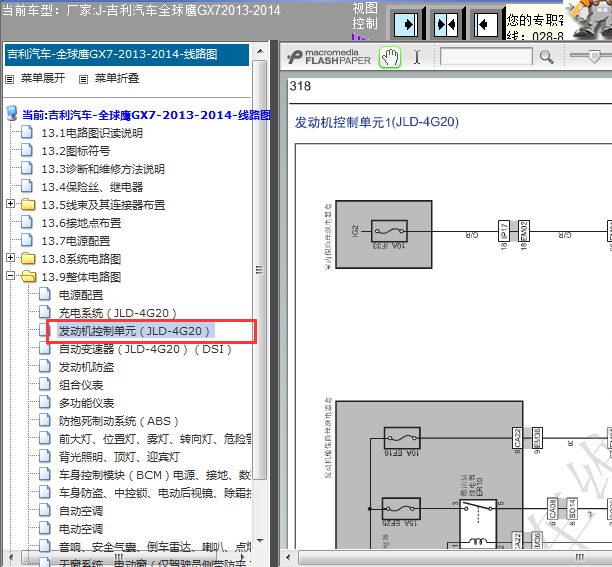The image size is (612, 567).
Task: Click page icon next to 自动空调
Action: (x=44, y=510)
